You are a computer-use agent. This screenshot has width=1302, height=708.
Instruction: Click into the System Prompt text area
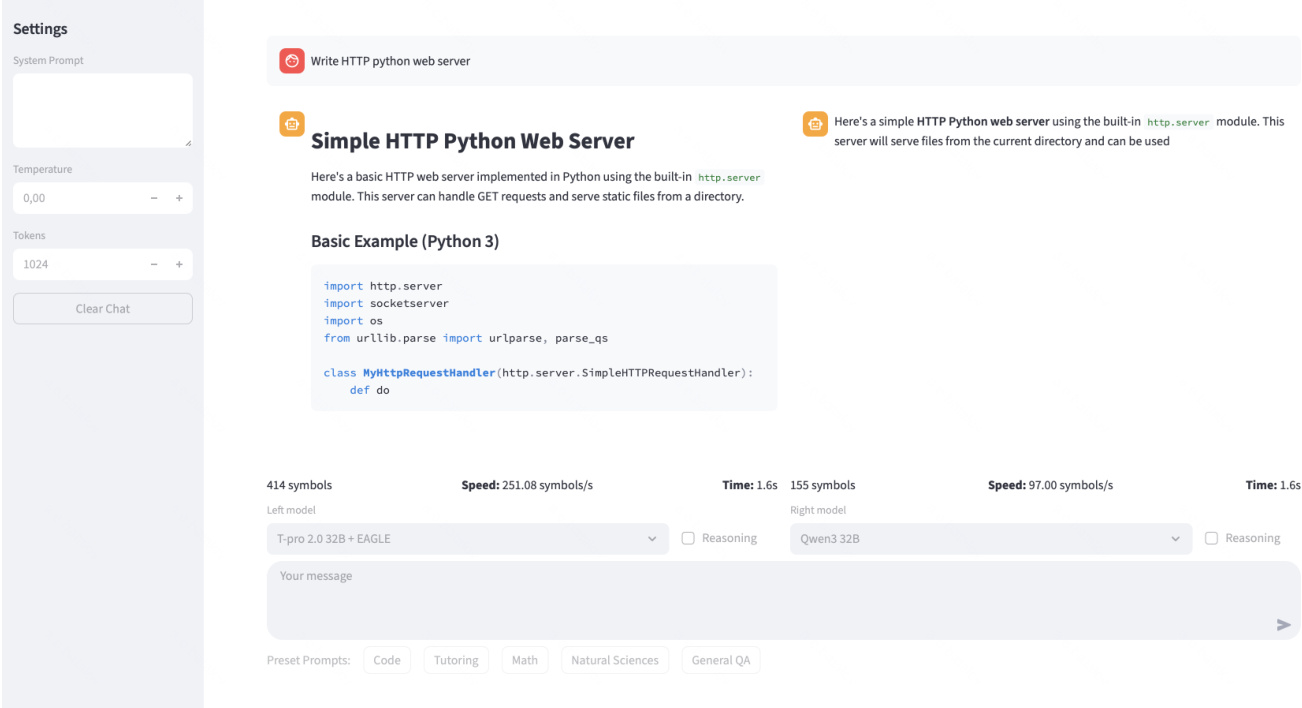(x=102, y=110)
